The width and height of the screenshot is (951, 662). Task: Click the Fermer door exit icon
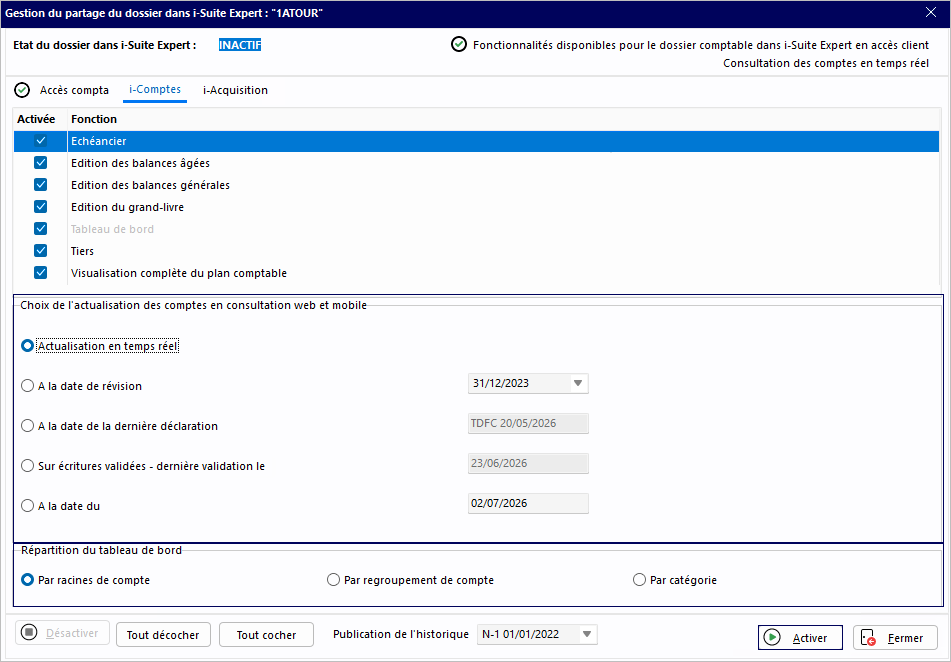coord(869,638)
